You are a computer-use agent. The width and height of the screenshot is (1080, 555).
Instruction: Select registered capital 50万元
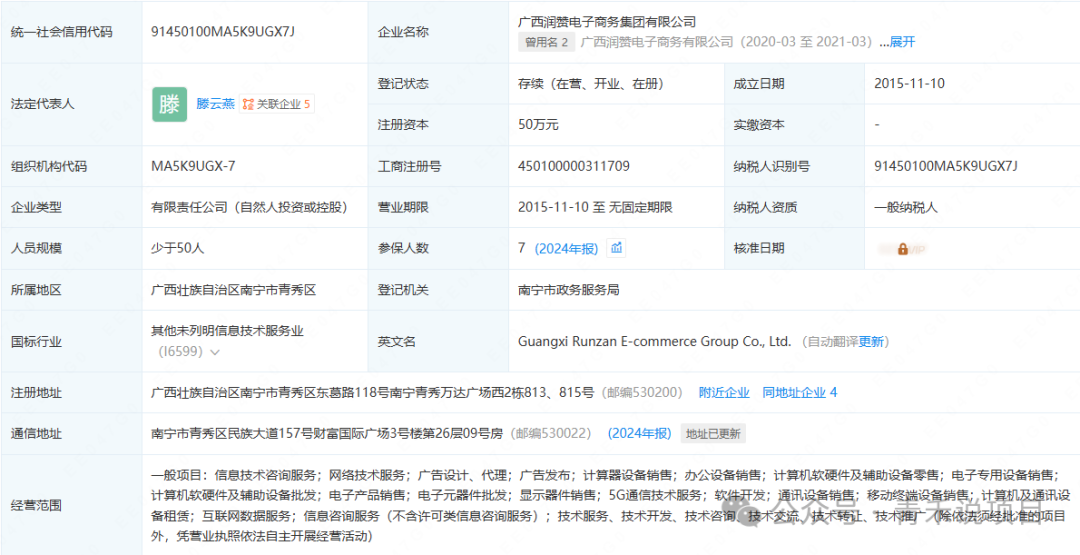click(x=538, y=125)
